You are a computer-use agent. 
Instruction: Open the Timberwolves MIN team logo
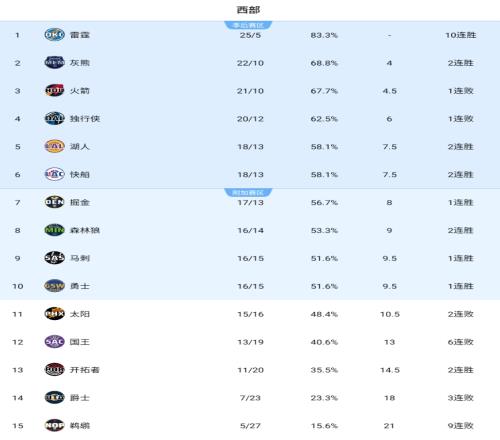tap(54, 230)
